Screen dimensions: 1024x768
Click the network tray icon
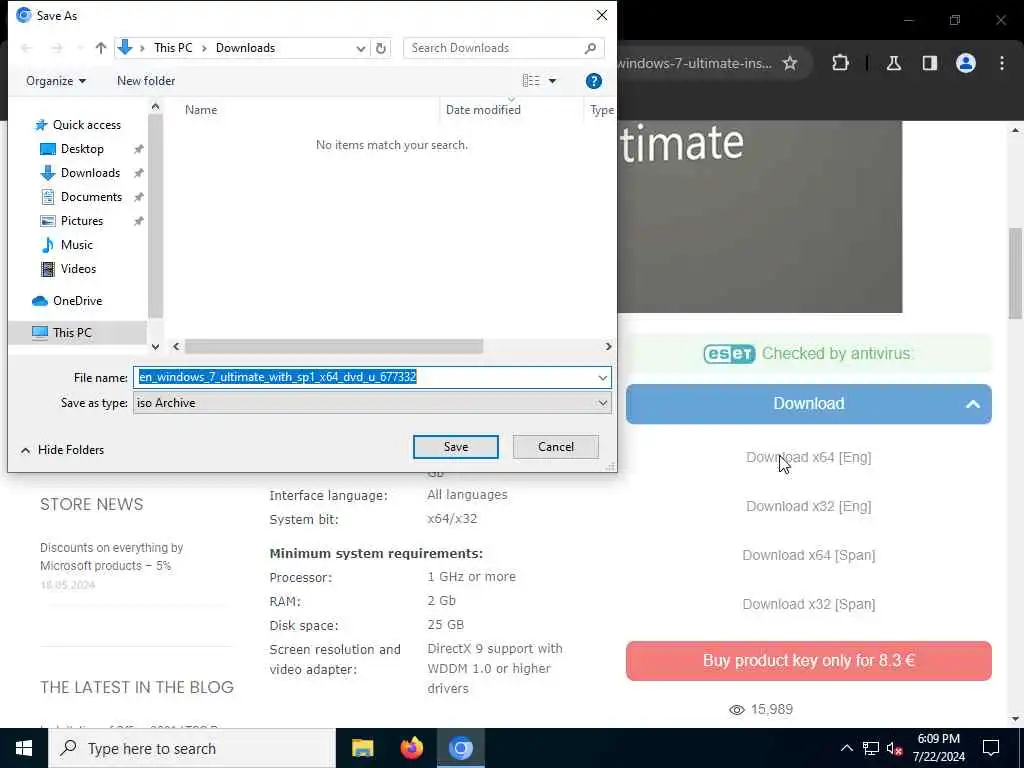point(871,748)
